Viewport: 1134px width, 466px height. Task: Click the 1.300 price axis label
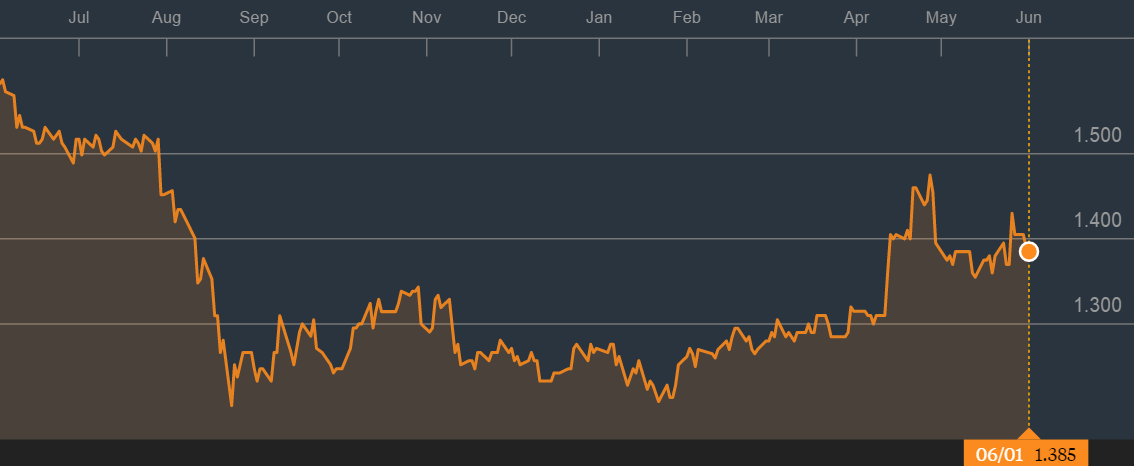click(1096, 305)
